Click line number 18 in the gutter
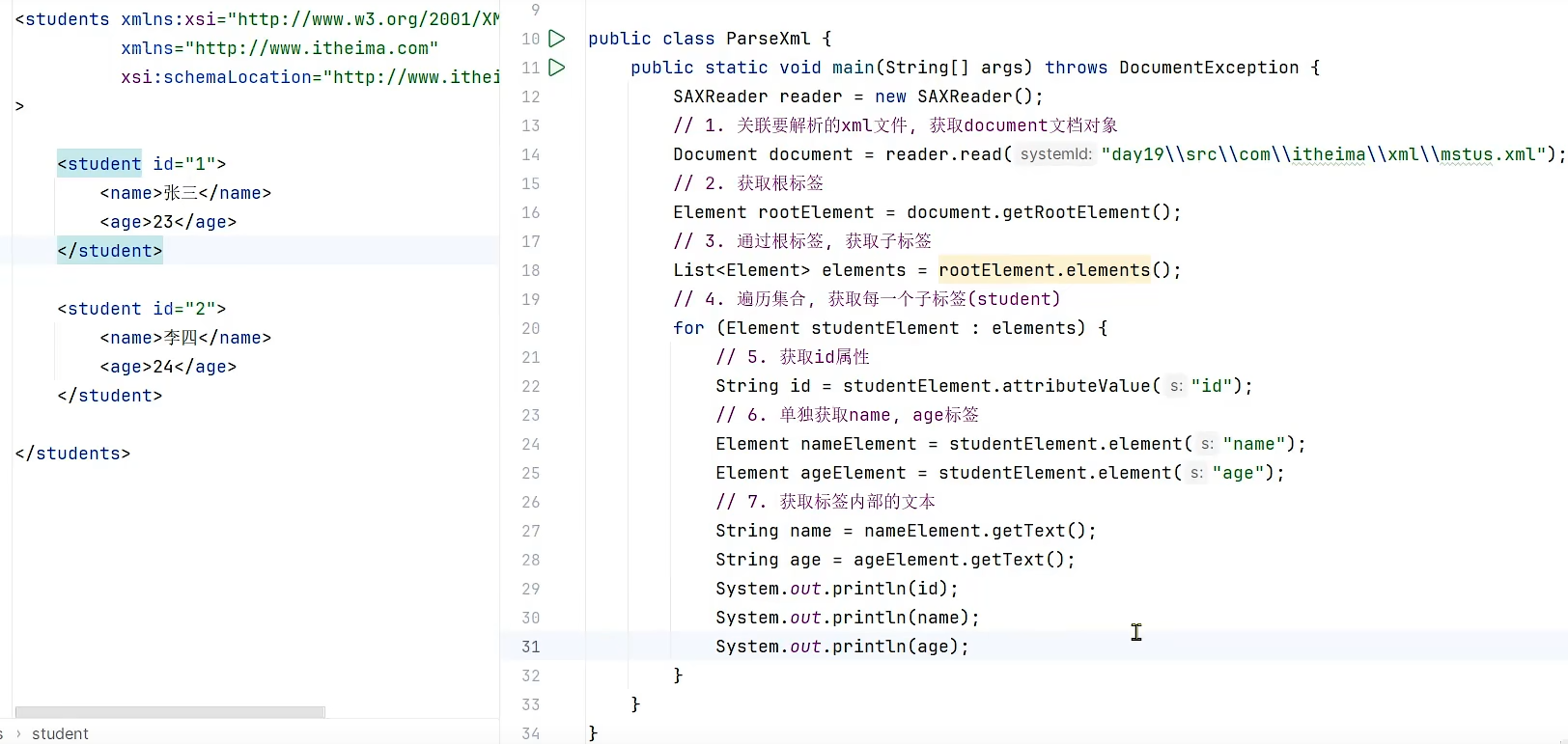The image size is (1568, 744). (530, 270)
